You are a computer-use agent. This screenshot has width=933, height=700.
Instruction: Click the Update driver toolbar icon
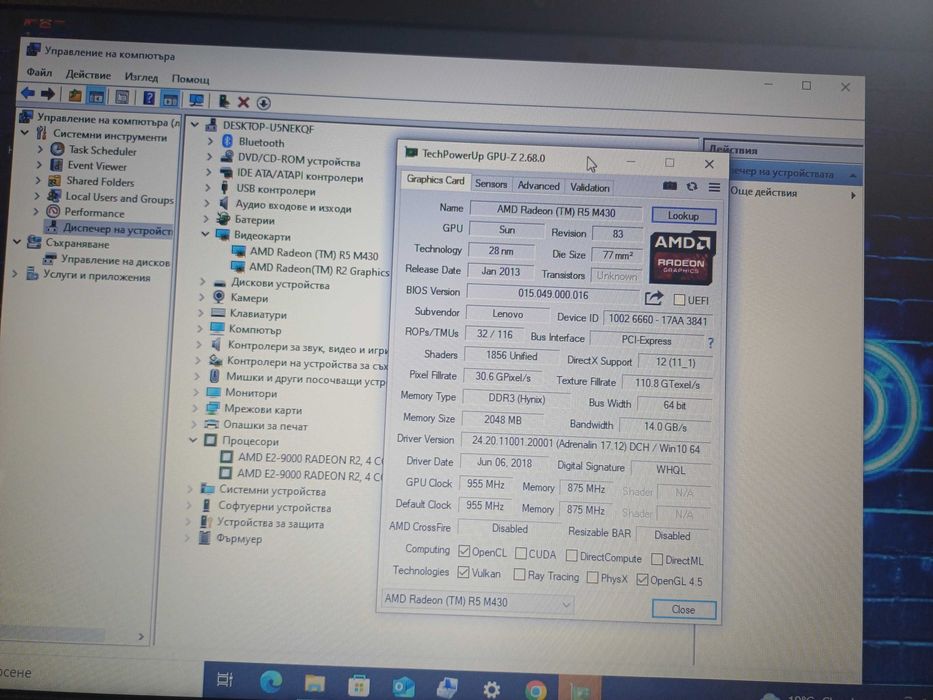pos(224,101)
